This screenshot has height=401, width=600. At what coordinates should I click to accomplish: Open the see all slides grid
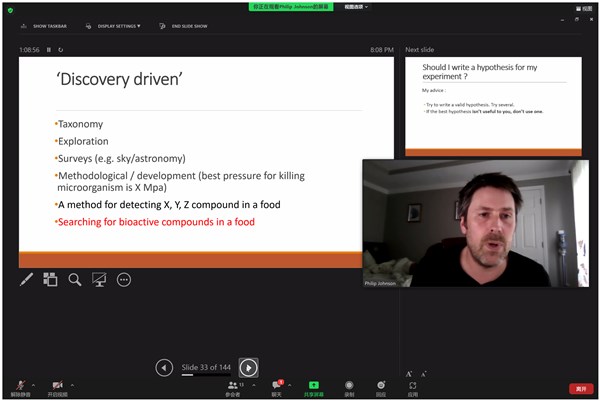(x=50, y=280)
